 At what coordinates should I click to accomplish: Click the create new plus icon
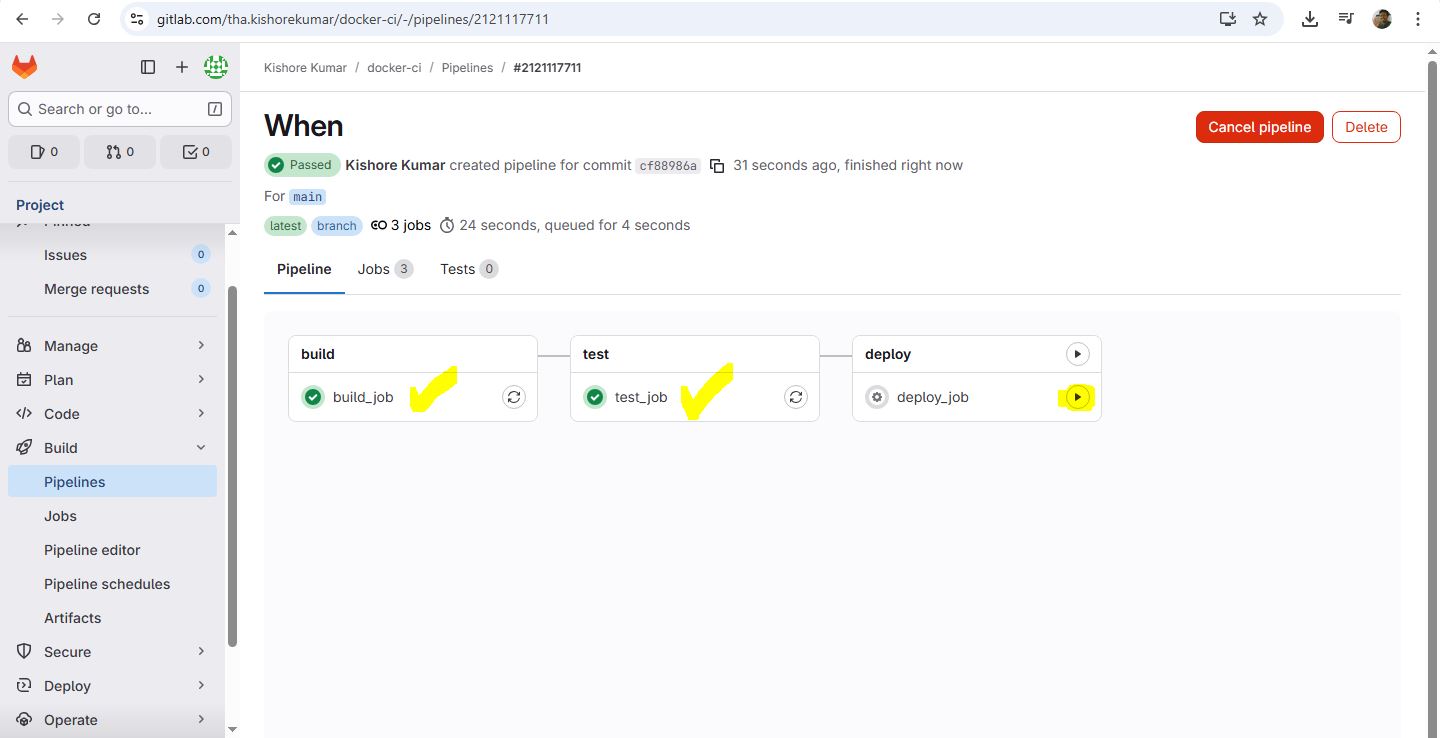pyautogui.click(x=181, y=67)
